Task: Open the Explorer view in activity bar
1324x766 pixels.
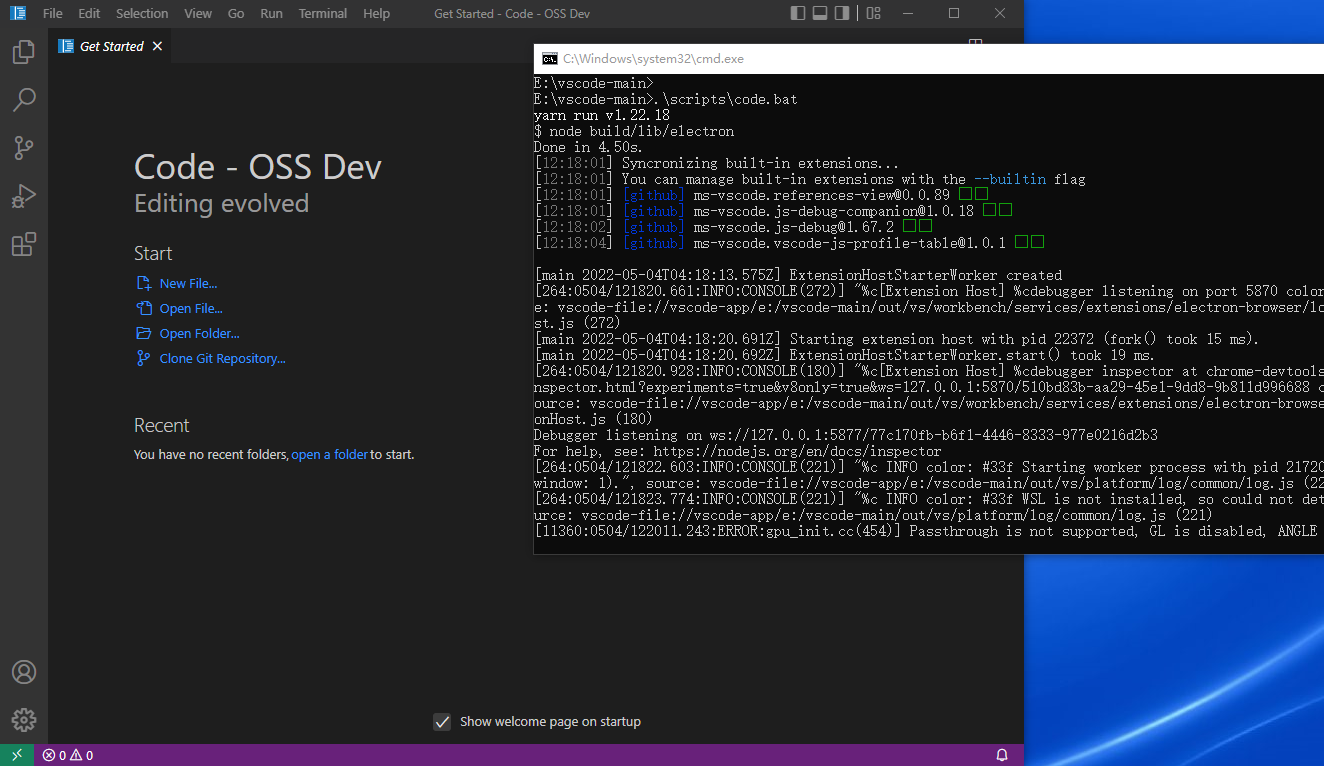Action: (24, 52)
